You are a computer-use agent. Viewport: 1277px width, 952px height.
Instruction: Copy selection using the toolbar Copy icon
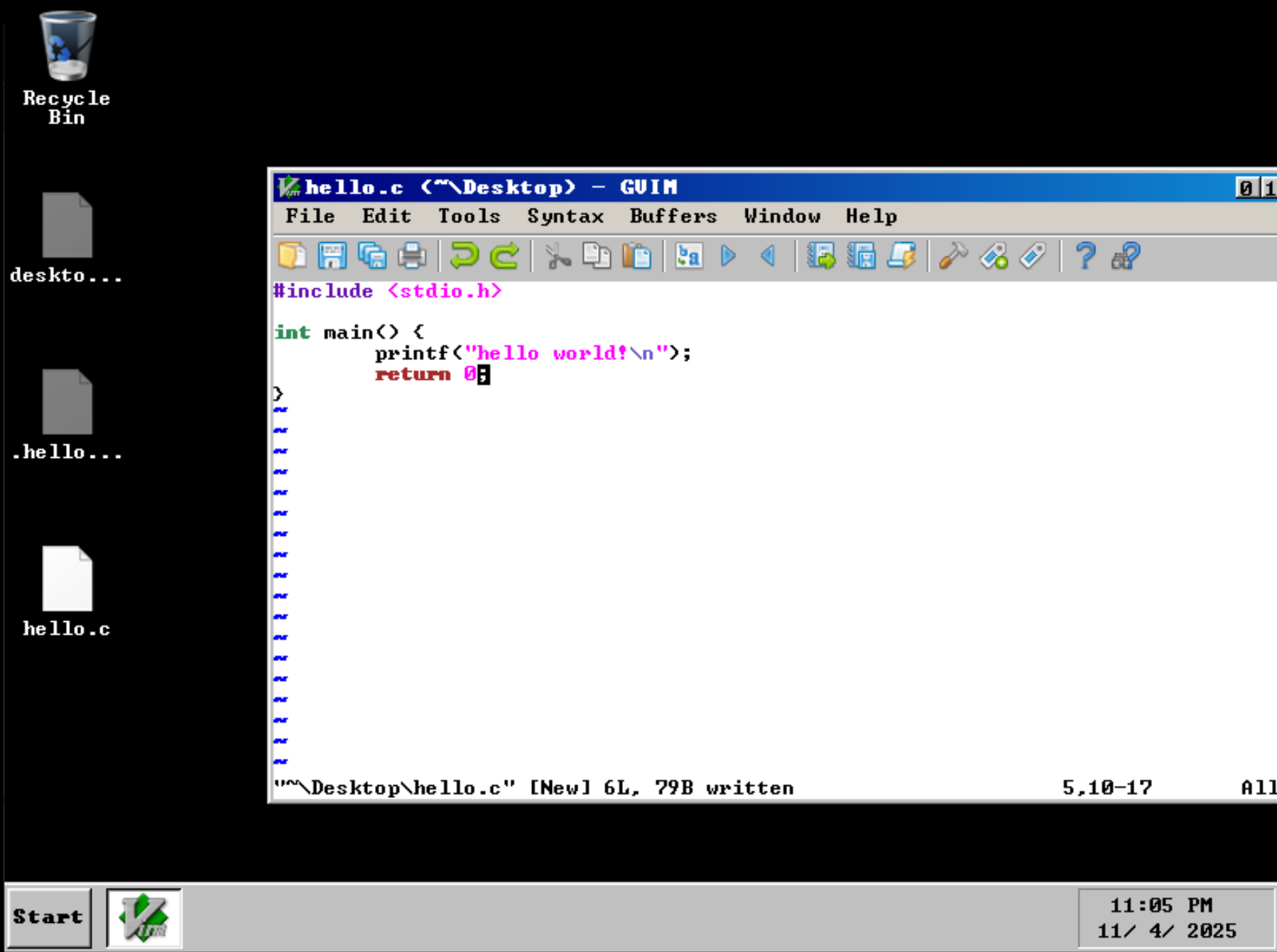click(x=597, y=256)
